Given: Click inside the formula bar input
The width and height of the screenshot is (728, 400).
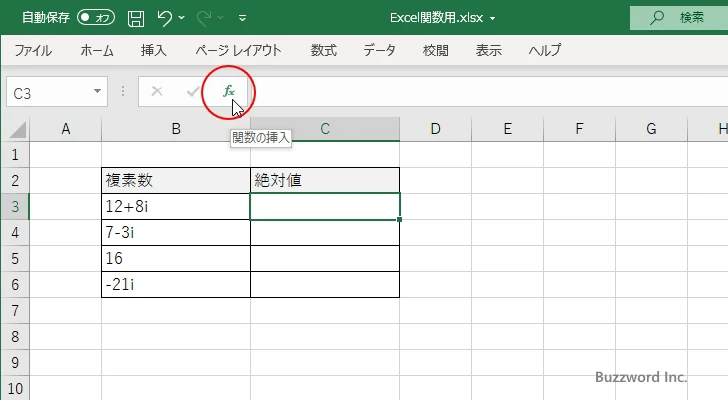Looking at the screenshot, I should (490, 91).
